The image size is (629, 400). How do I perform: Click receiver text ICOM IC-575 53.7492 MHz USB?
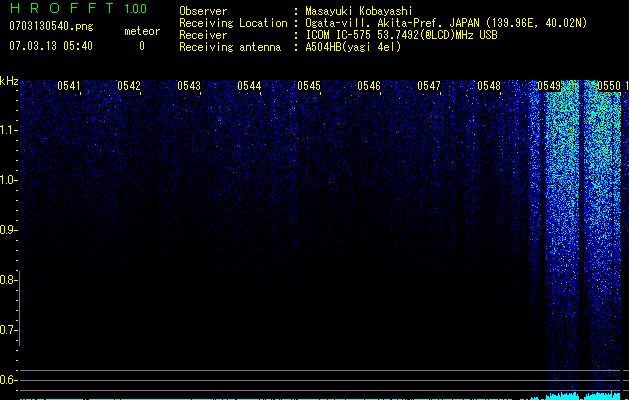[401, 35]
